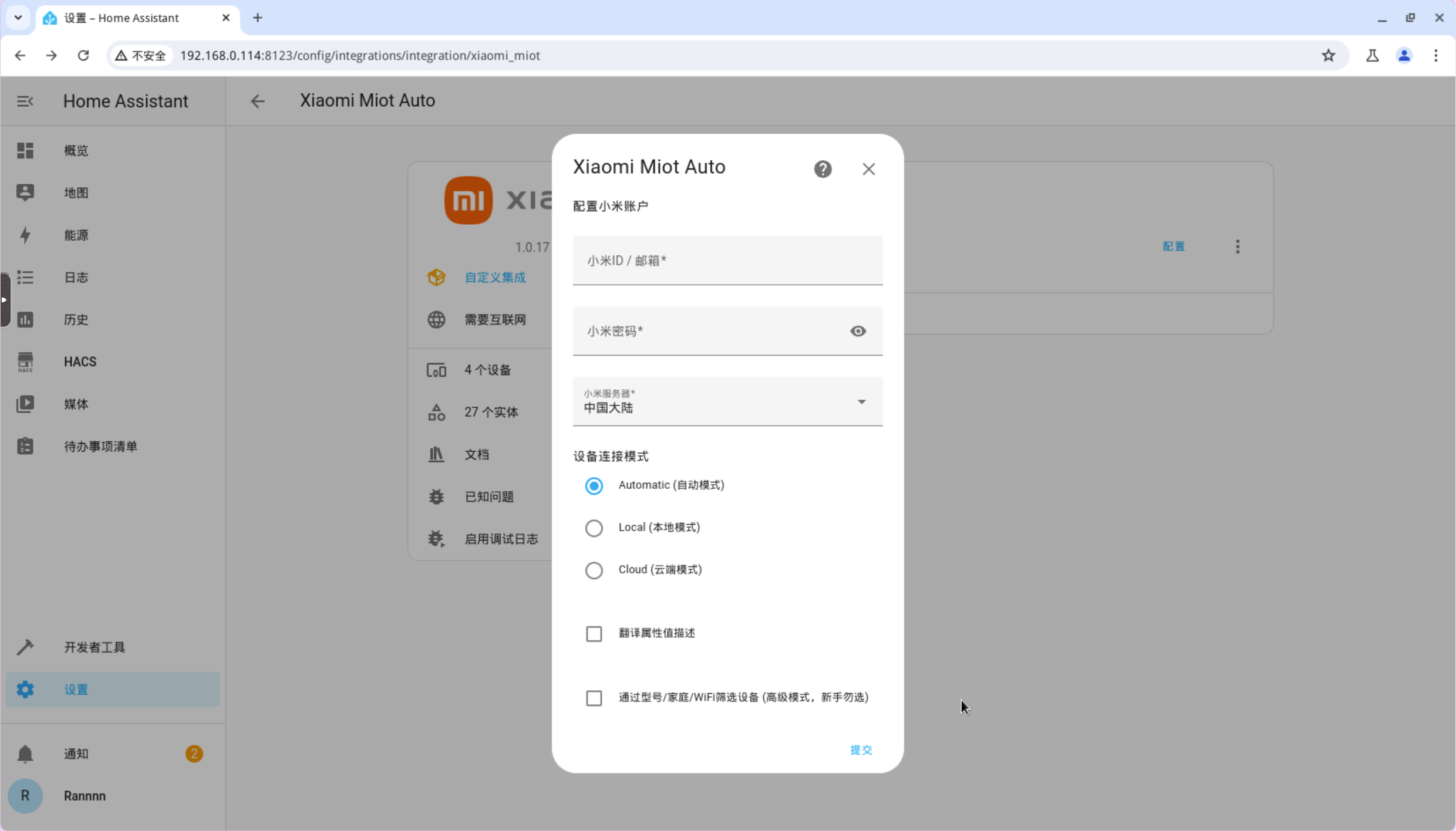Focus the 小米ID / 邮箱 input field
Viewport: 1456px width, 831px height.
pyautogui.click(x=727, y=261)
